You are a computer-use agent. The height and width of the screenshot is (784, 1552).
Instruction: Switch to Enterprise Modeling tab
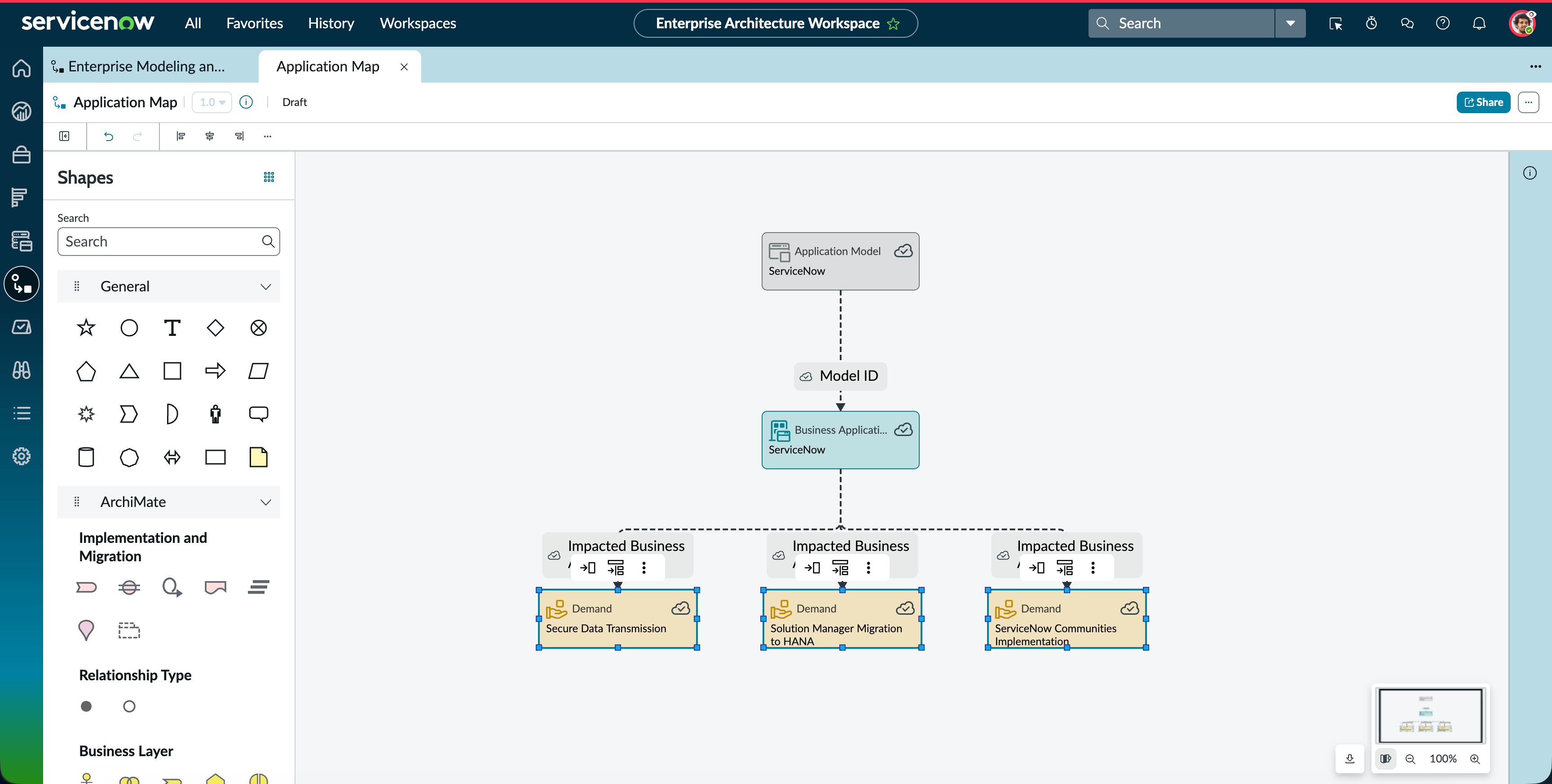(x=147, y=66)
